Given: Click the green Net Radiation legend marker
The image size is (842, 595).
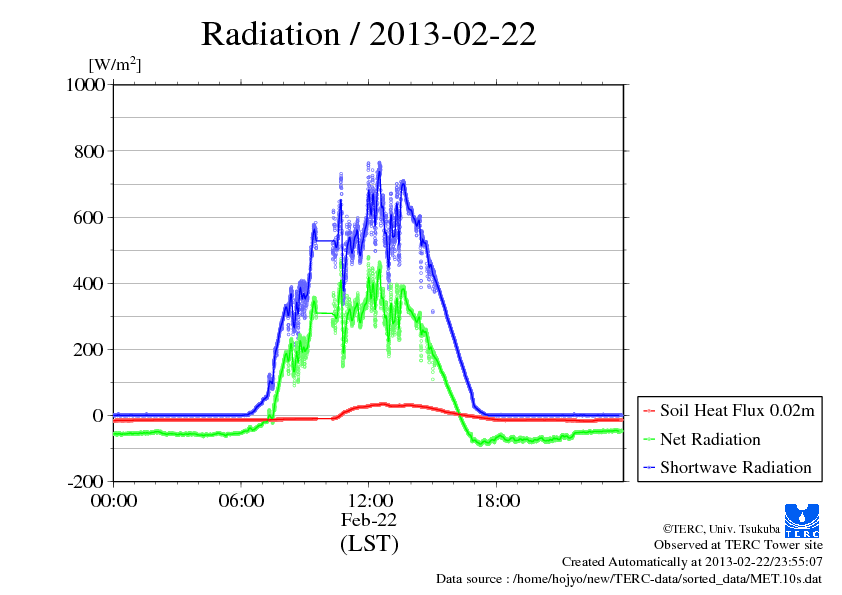Looking at the screenshot, I should pos(649,440).
